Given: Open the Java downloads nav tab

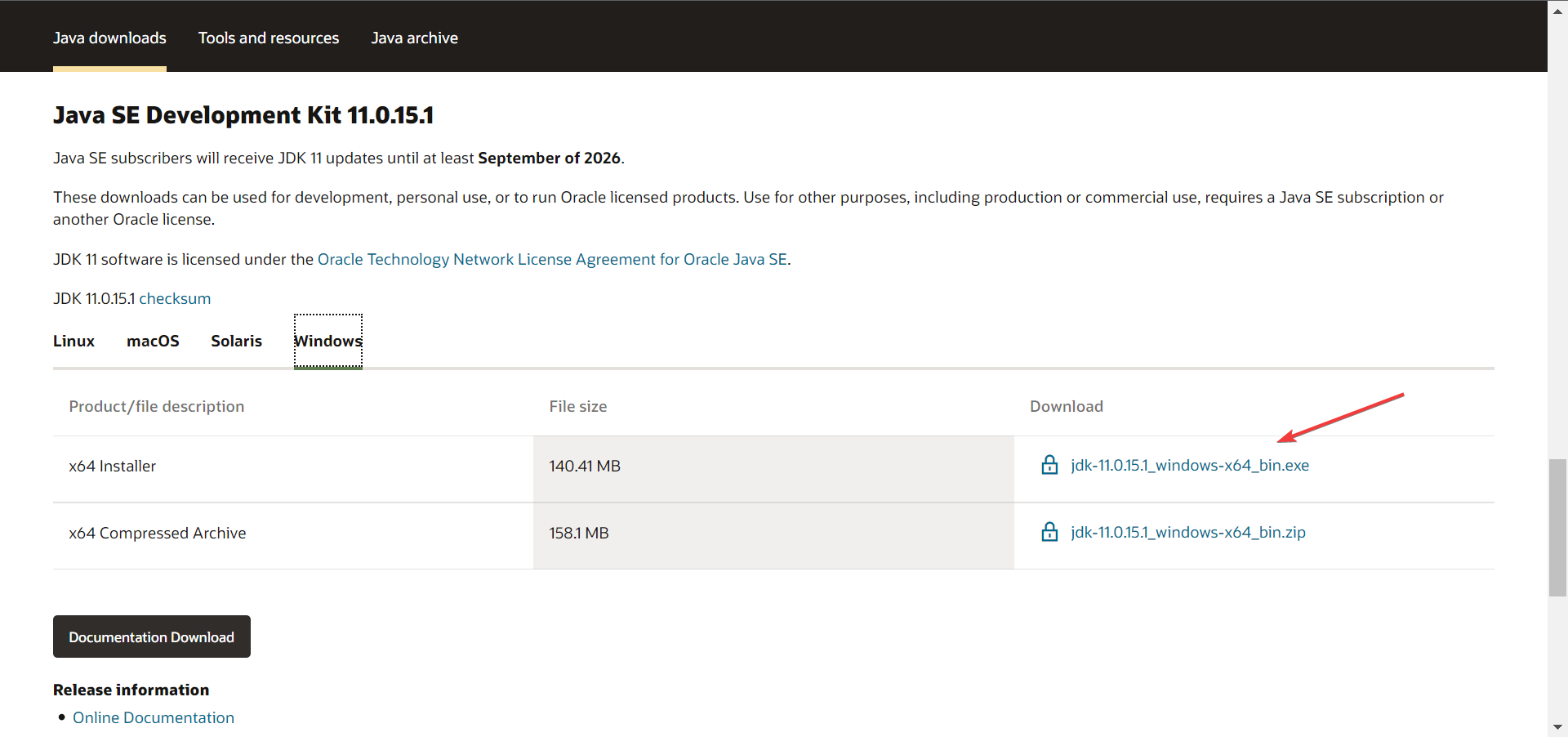Looking at the screenshot, I should pyautogui.click(x=109, y=38).
